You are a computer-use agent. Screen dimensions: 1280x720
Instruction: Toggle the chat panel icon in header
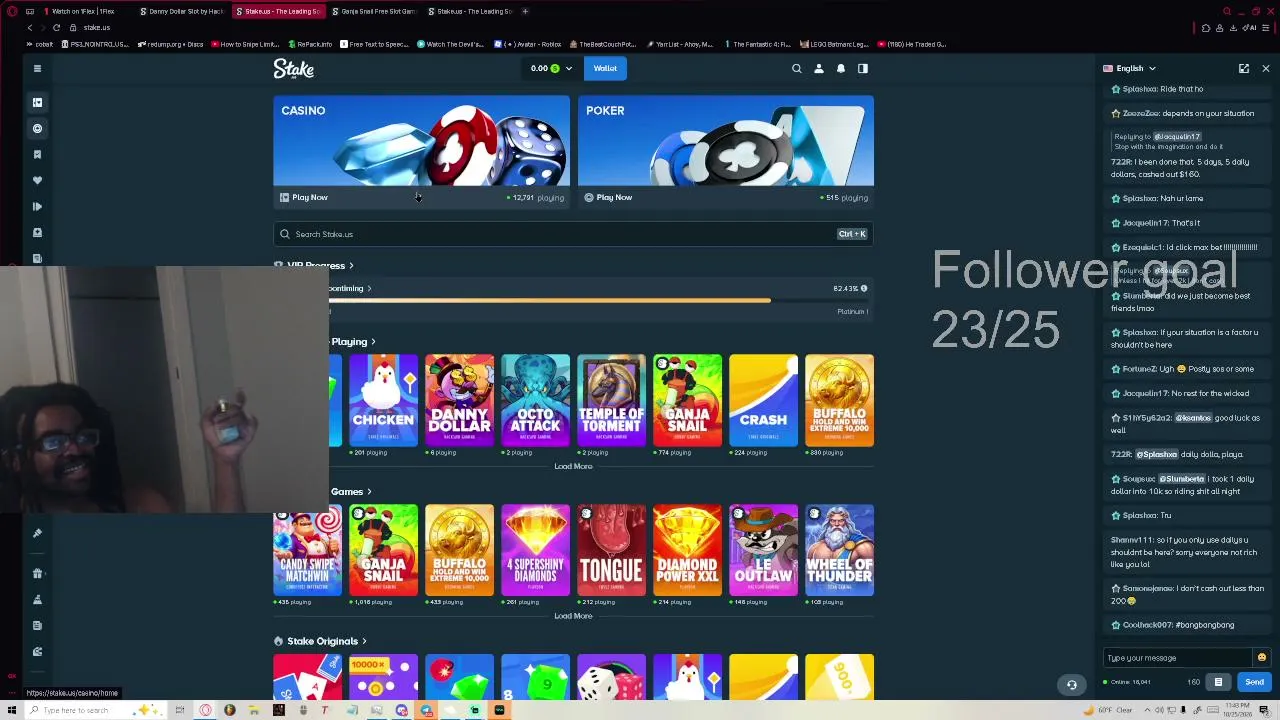[x=863, y=68]
